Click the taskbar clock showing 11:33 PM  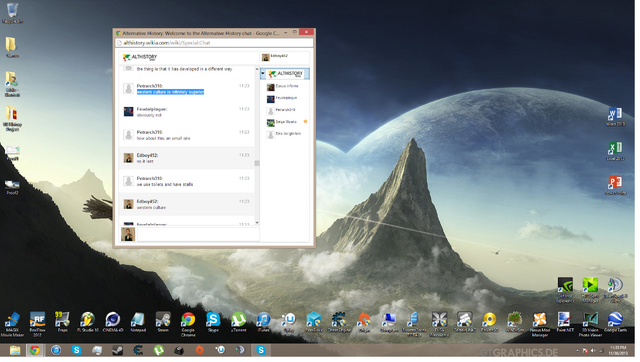pos(618,351)
